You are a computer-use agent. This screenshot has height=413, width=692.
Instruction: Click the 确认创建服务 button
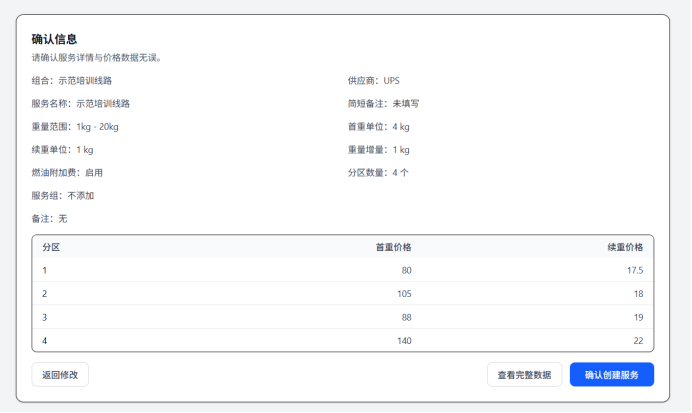(x=611, y=375)
